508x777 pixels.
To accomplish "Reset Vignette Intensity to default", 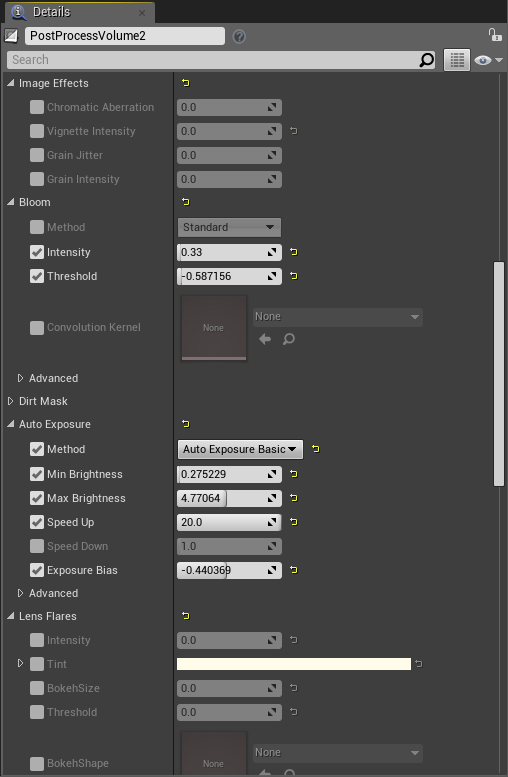I will (293, 131).
